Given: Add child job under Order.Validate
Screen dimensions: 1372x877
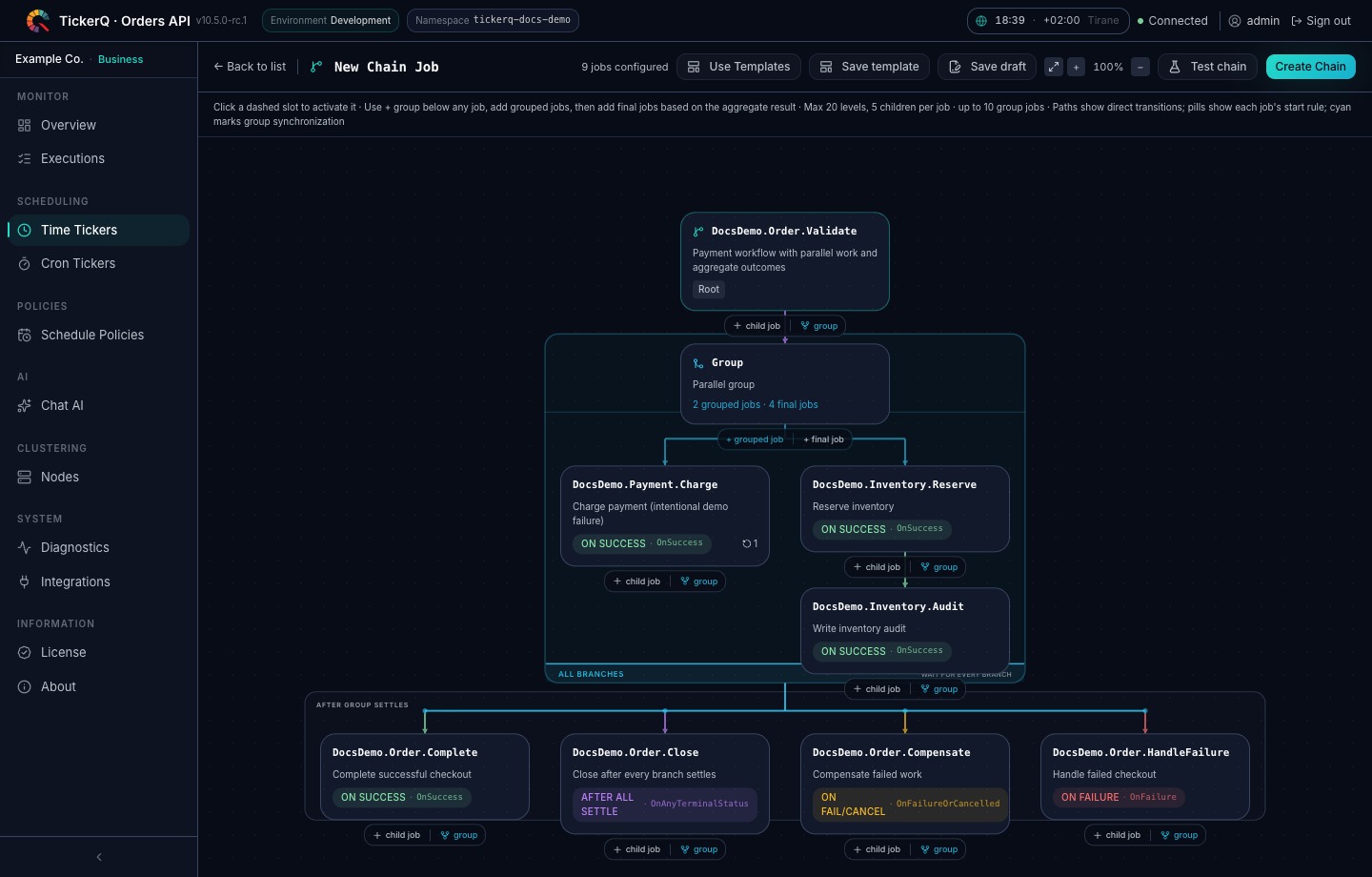Looking at the screenshot, I should pos(757,326).
